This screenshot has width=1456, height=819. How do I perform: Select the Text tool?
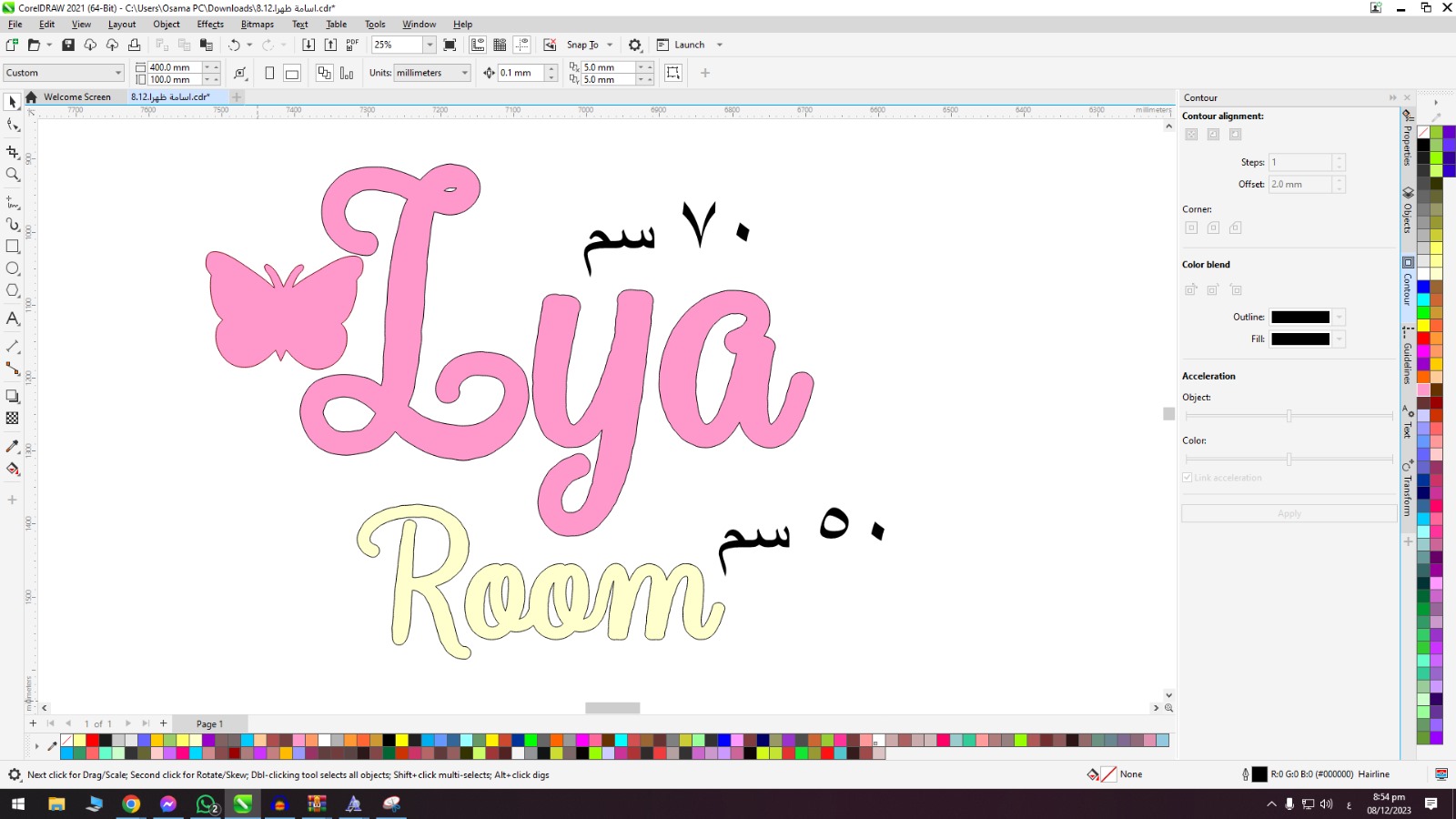13,318
